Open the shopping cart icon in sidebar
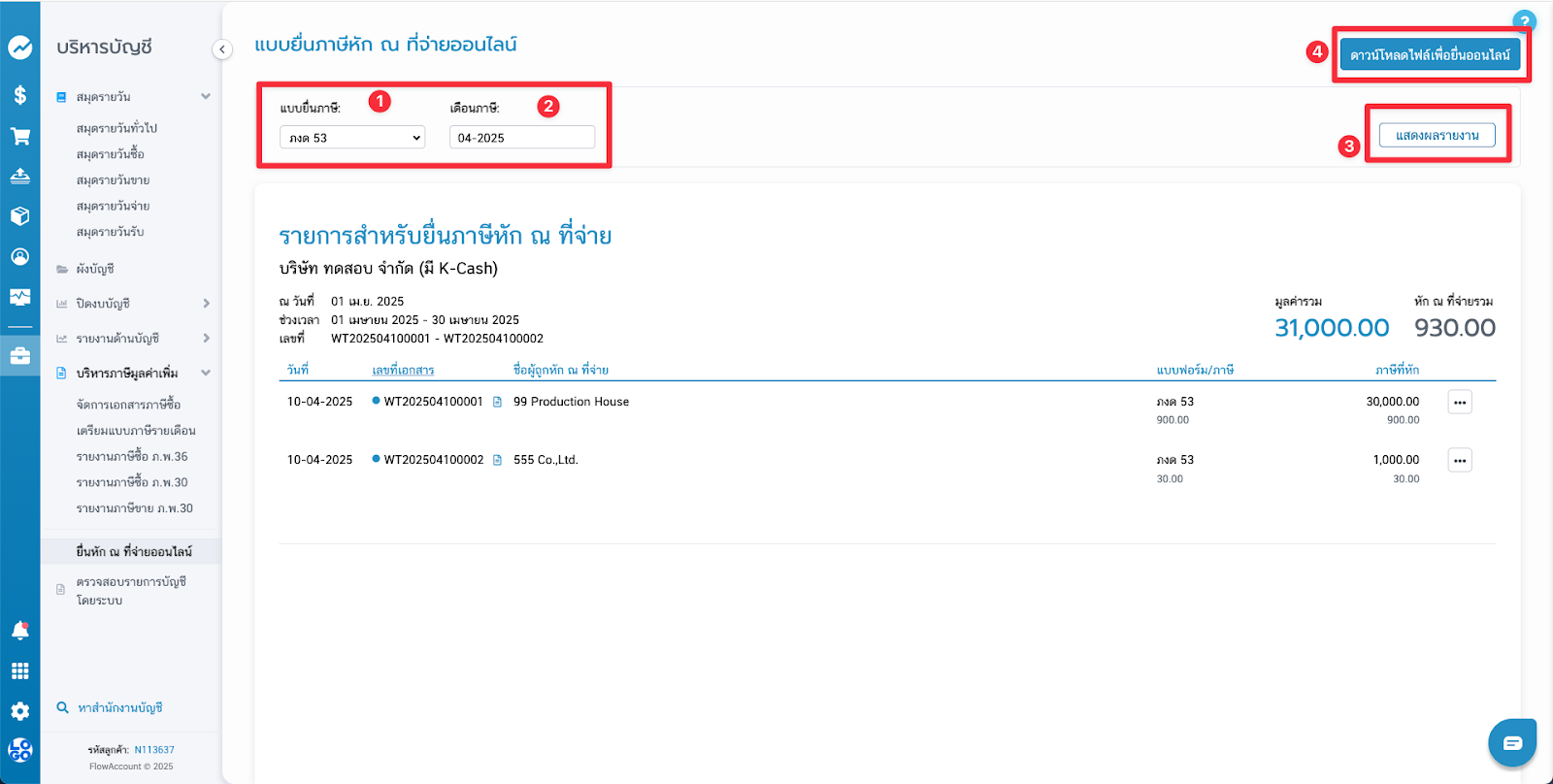The image size is (1553, 784). point(19,137)
